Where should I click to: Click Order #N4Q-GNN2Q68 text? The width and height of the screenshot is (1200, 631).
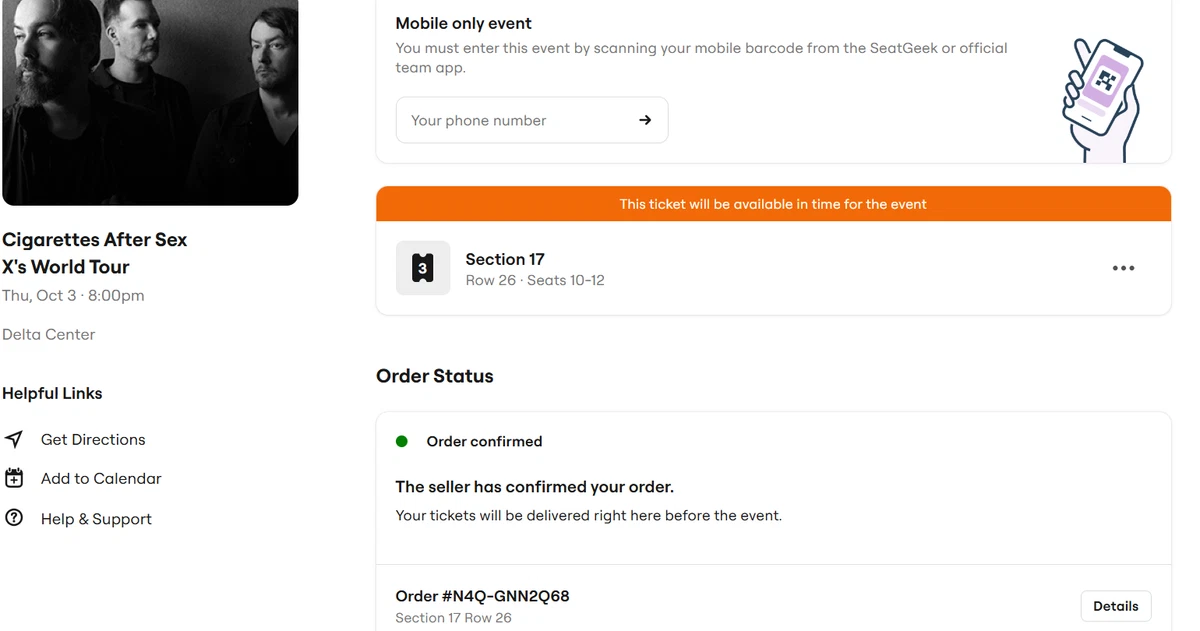(483, 596)
